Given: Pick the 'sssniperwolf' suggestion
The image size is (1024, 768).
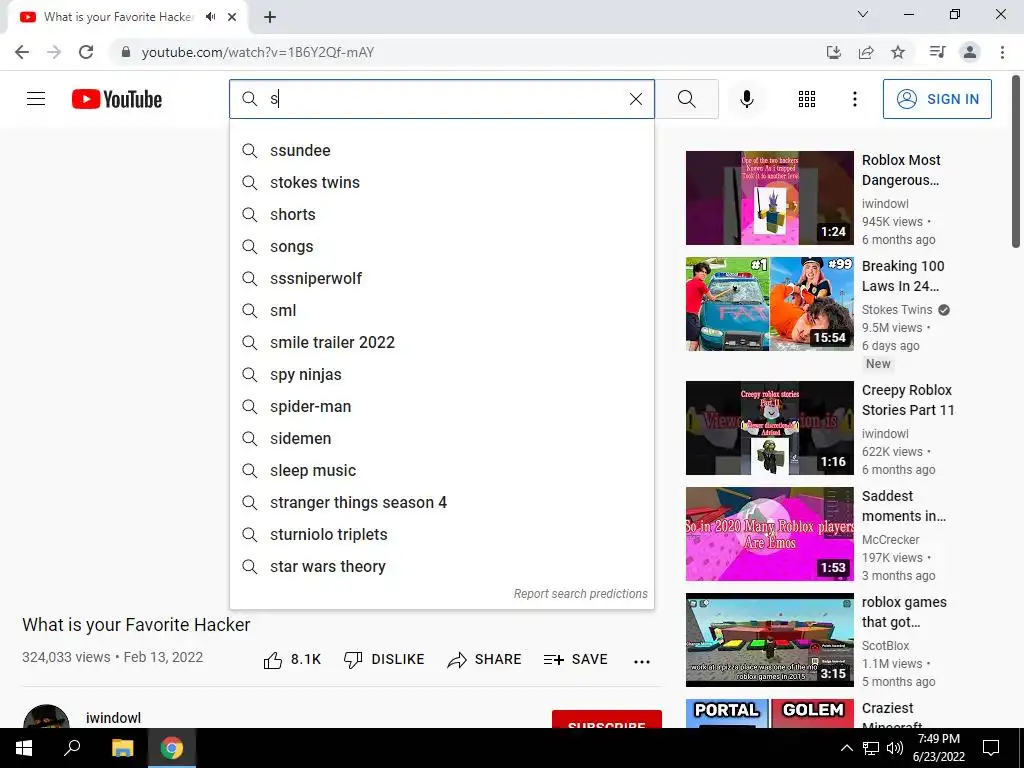Looking at the screenshot, I should 441,278.
